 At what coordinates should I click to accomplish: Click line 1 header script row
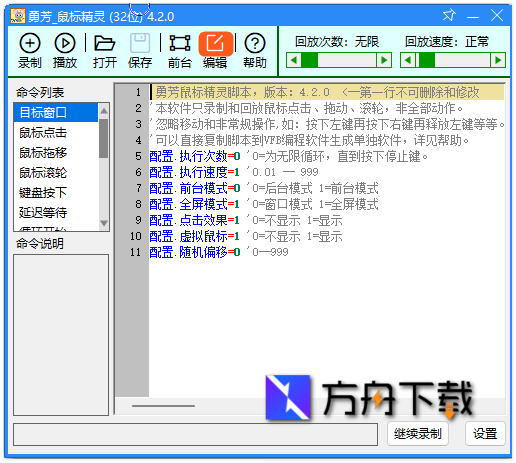pyautogui.click(x=327, y=92)
